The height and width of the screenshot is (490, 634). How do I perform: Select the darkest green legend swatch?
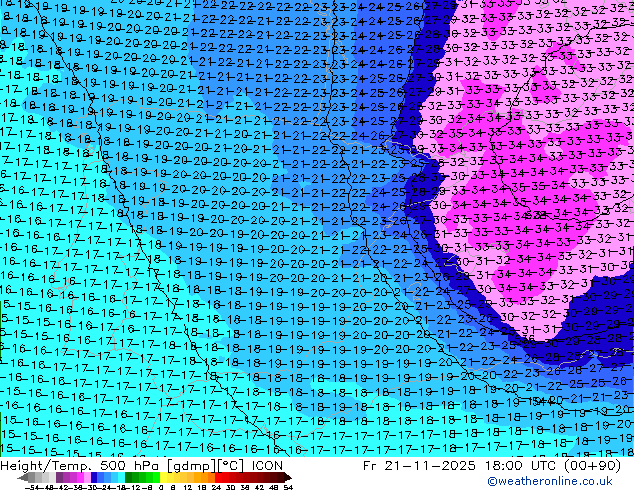click(128, 477)
